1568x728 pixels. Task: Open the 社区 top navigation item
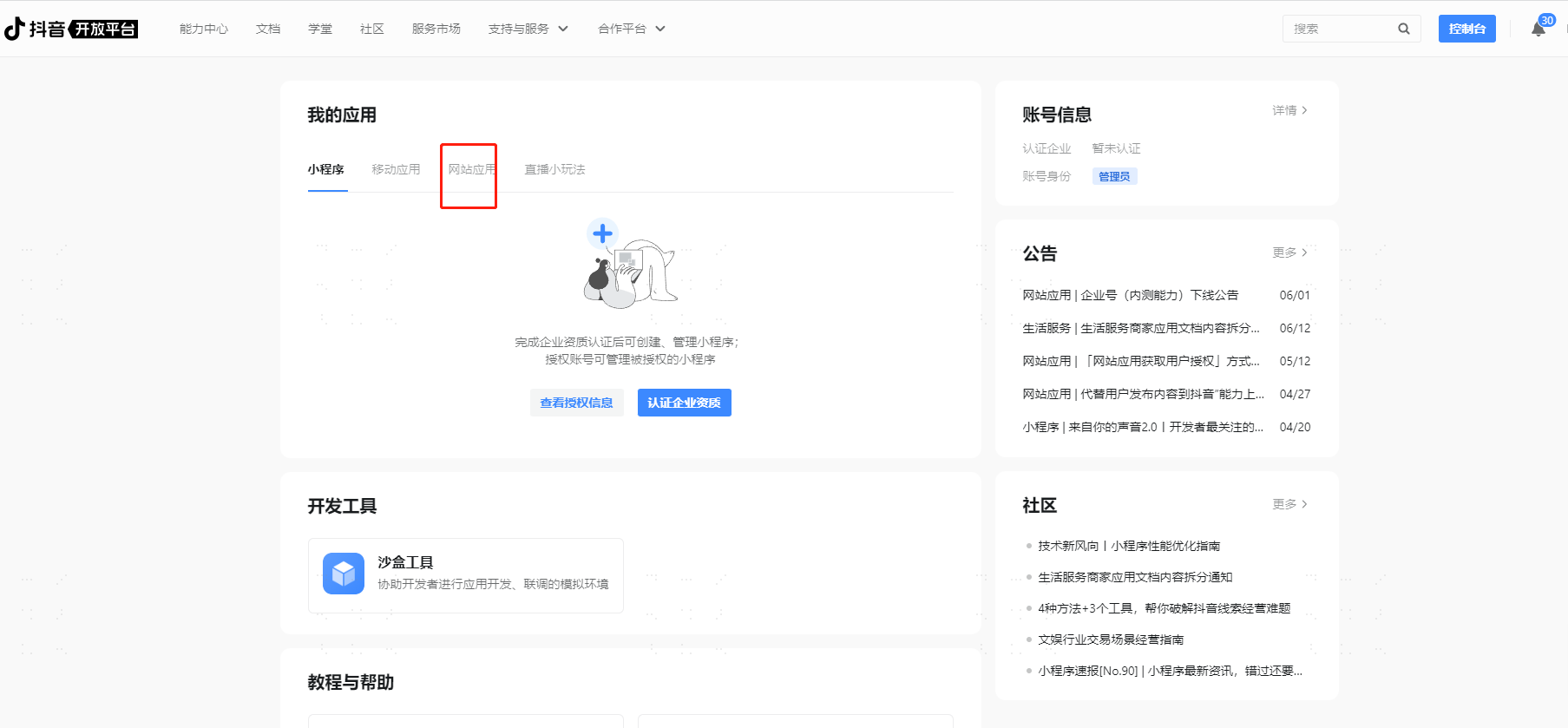coord(372,29)
